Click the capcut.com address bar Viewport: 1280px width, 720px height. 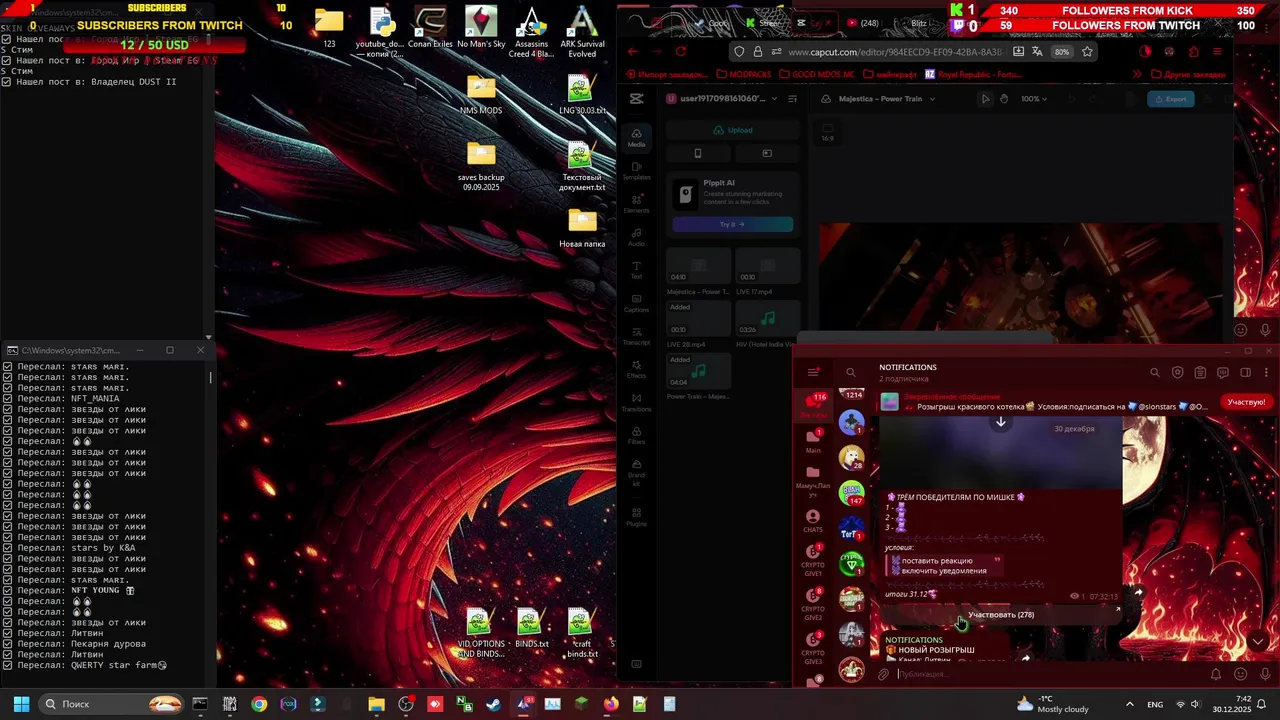coord(895,51)
